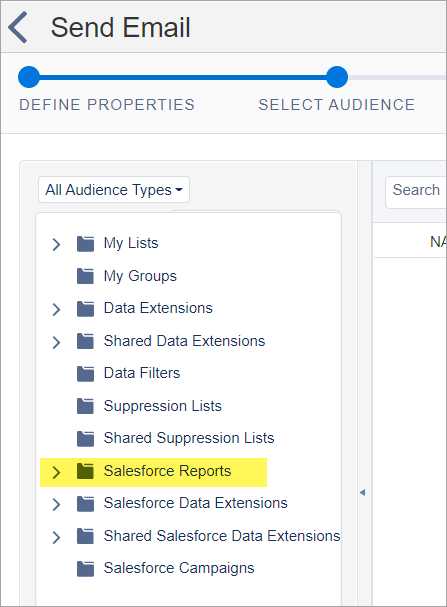Select Salesforce Campaigns in audience tree
This screenshot has width=447, height=607.
coord(179,569)
